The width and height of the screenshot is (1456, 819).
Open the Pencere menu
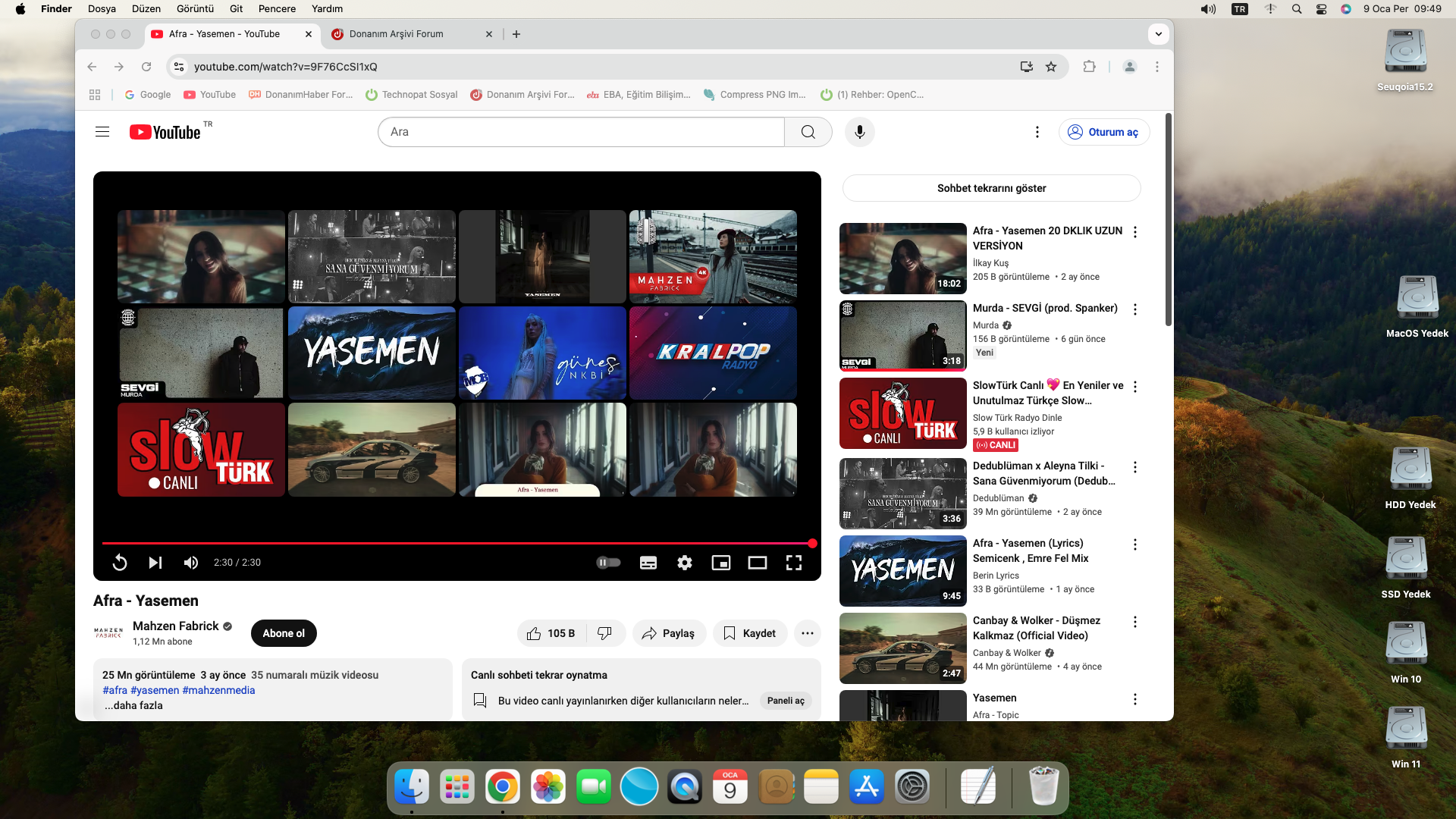point(277,9)
